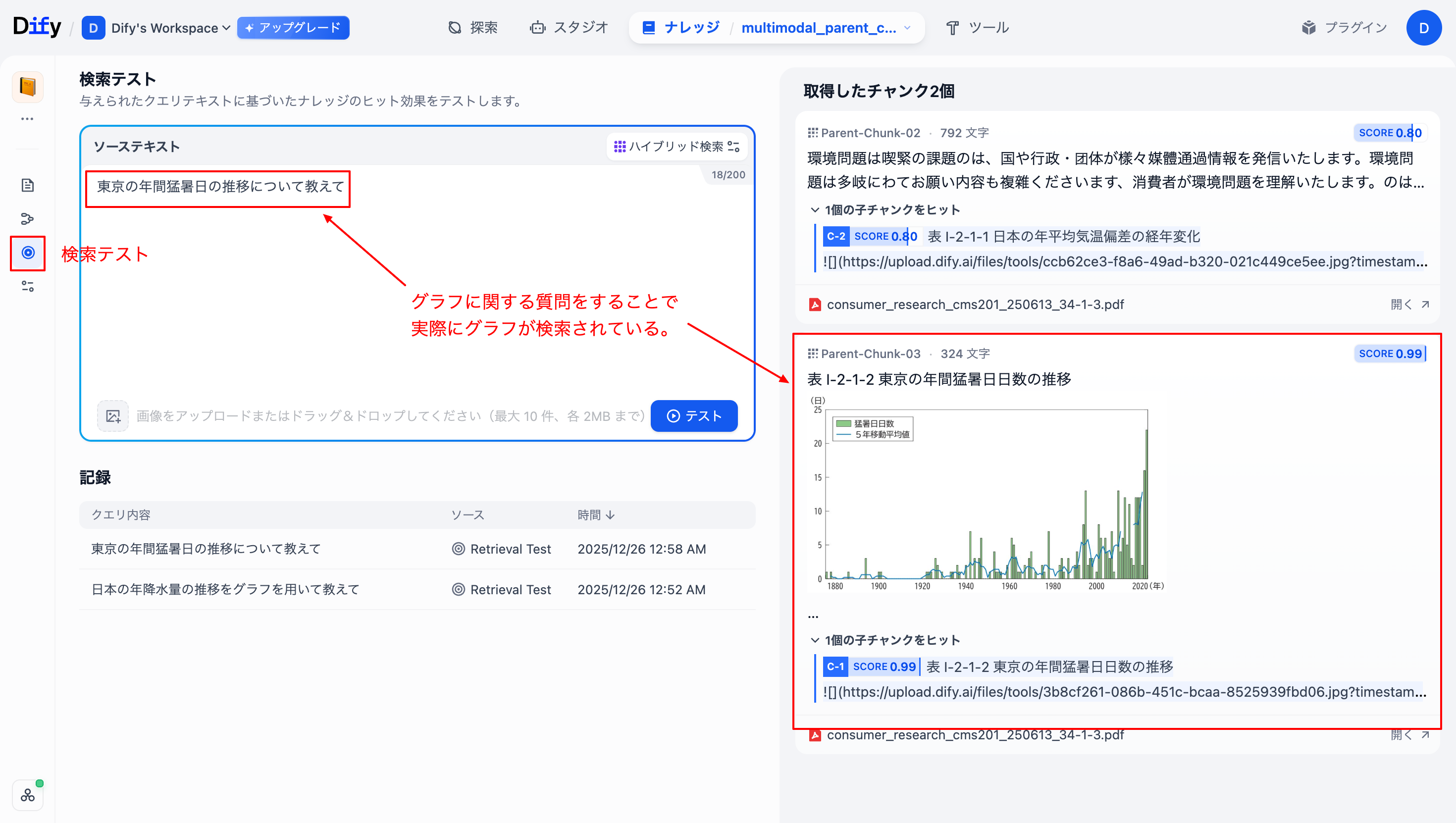
Task: Select the retrieval test target icon in the sidebar
Action: [x=28, y=253]
